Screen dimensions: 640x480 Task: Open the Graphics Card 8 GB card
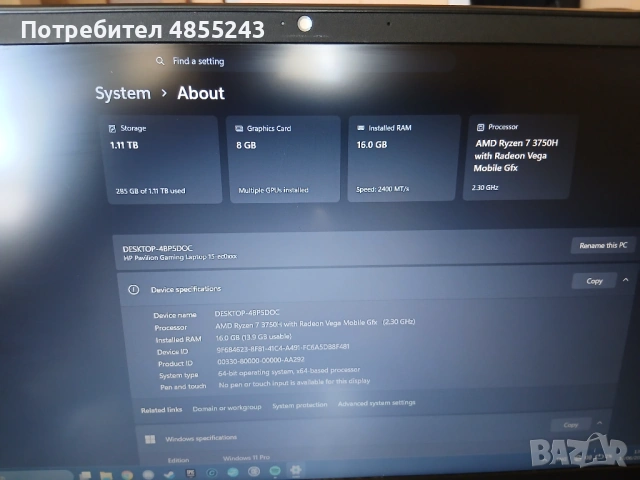coord(284,159)
